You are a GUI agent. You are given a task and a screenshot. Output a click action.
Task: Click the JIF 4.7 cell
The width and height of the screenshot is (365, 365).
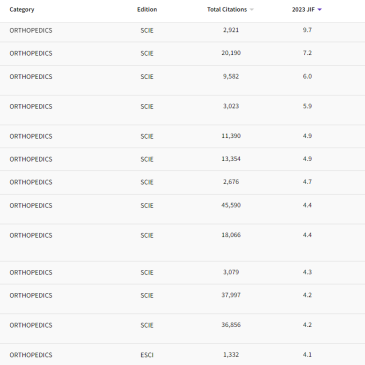(x=307, y=182)
